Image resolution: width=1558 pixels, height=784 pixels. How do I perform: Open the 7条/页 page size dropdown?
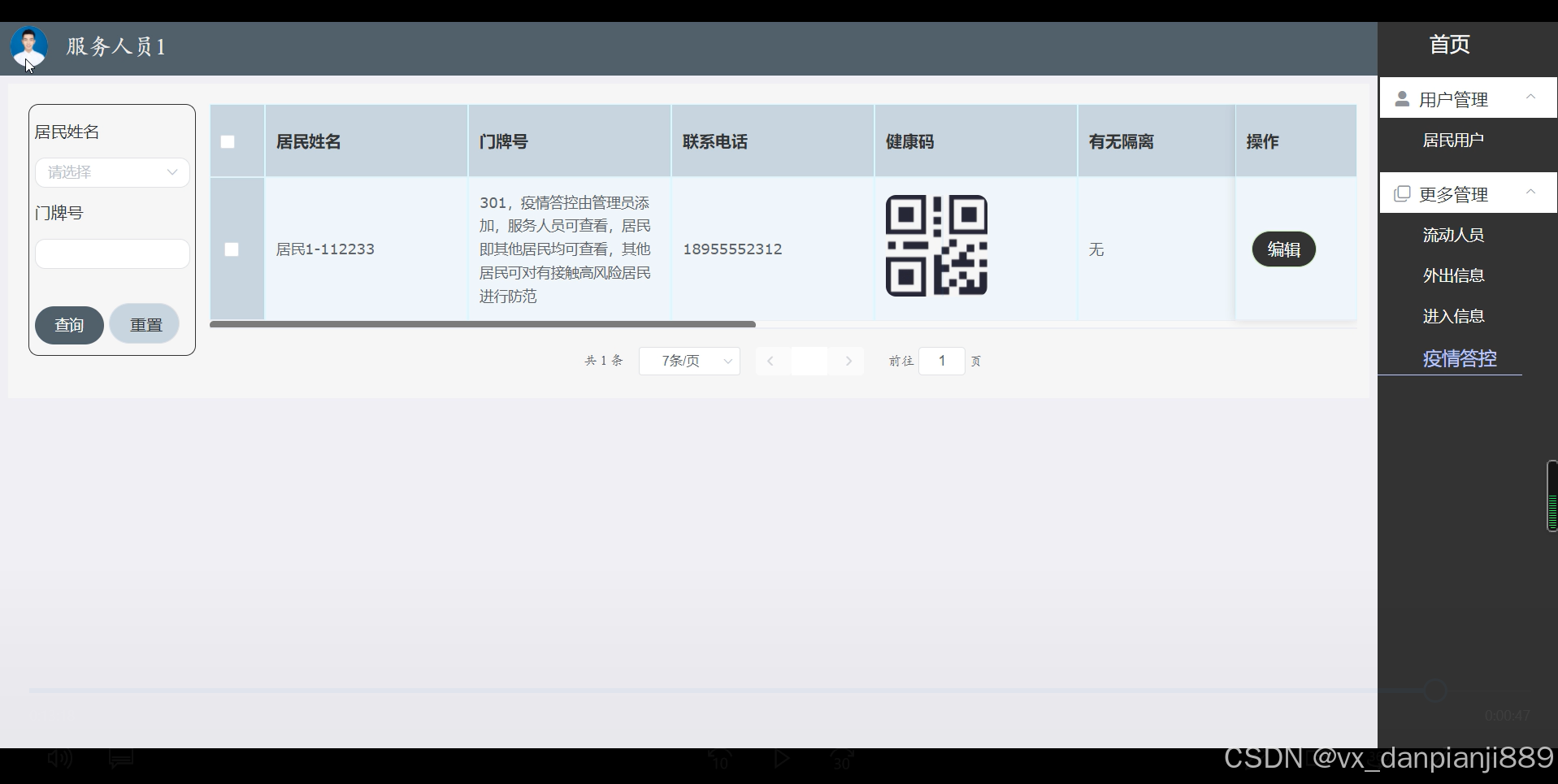[689, 361]
